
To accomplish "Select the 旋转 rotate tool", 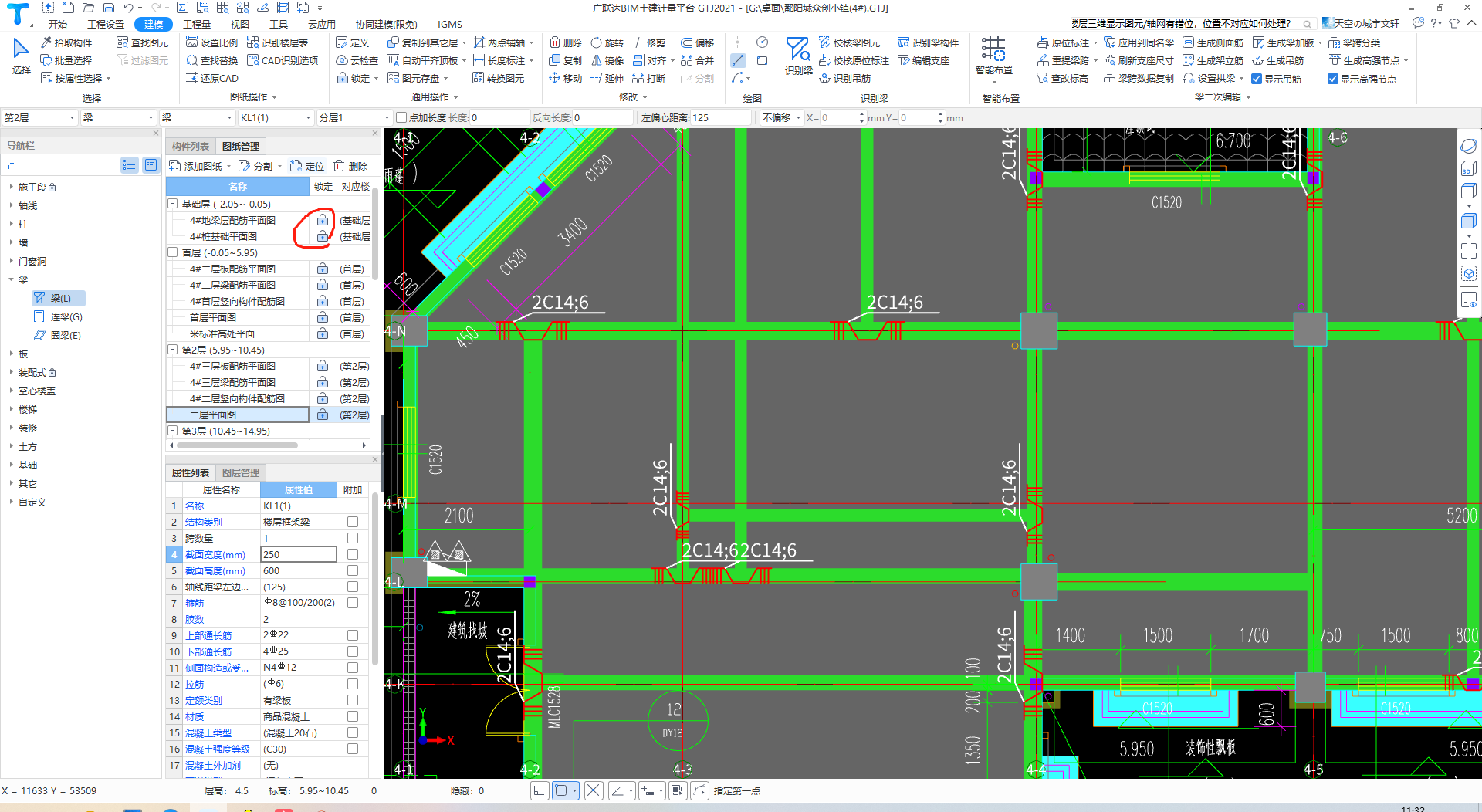I will [x=607, y=42].
